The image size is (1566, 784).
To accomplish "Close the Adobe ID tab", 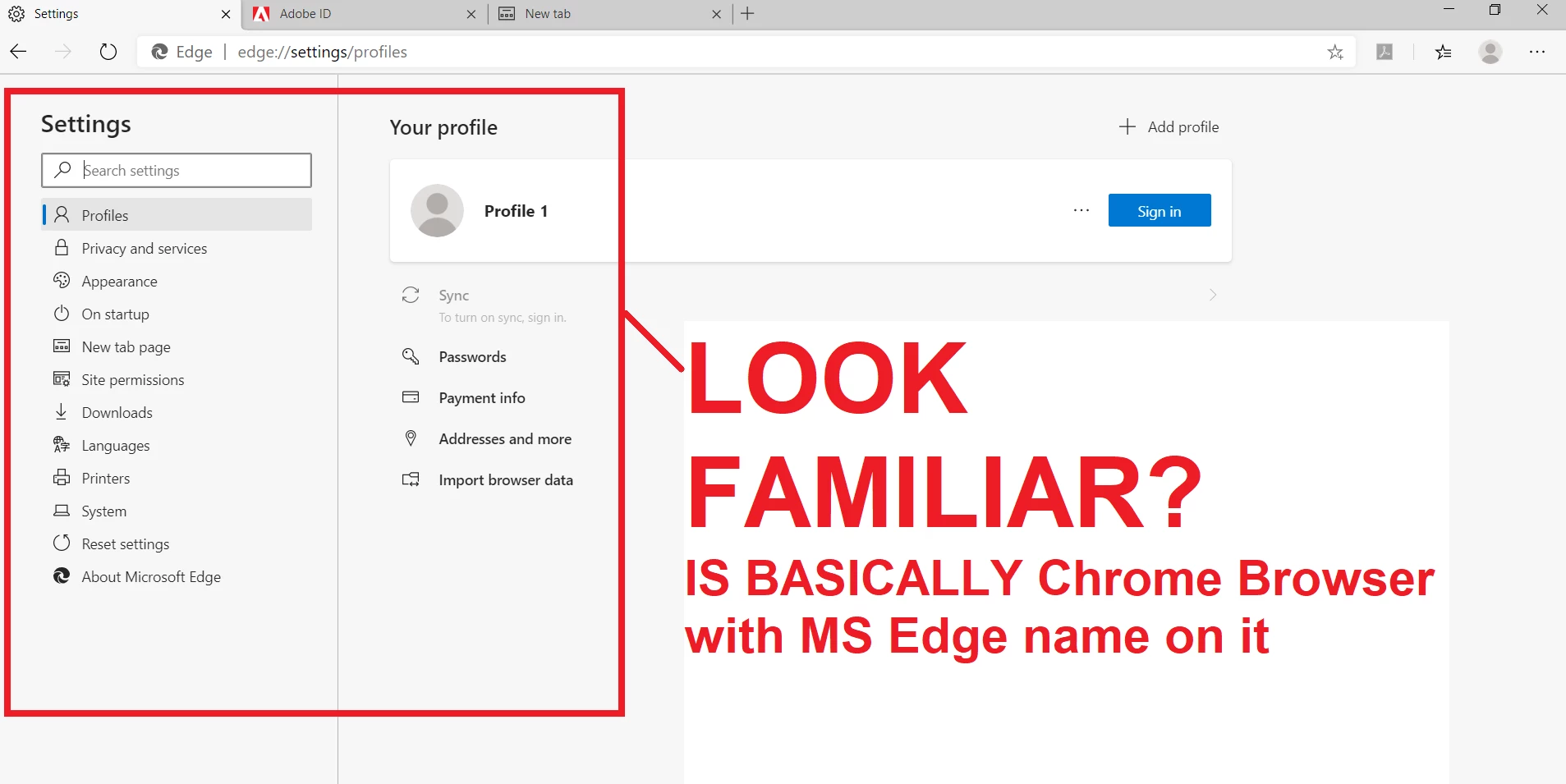I will click(x=471, y=14).
